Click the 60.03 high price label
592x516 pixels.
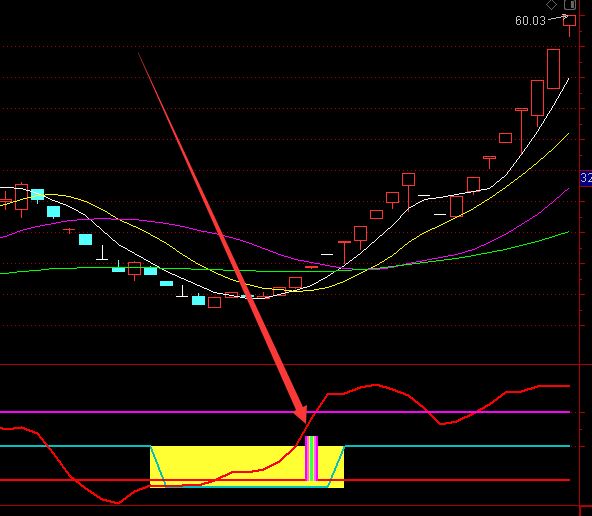tap(530, 20)
